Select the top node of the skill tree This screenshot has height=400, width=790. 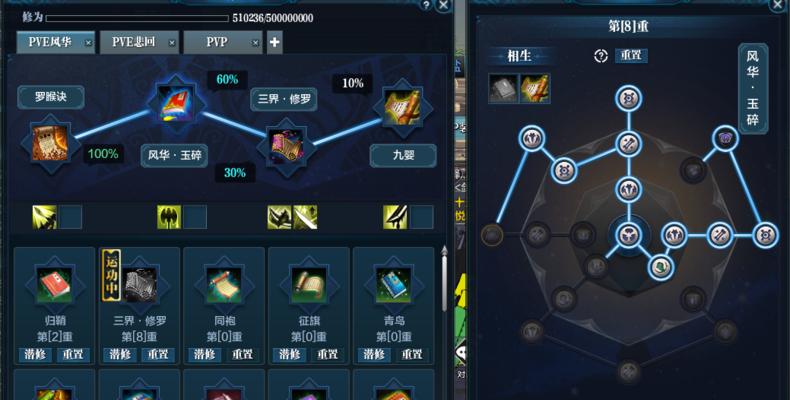click(628, 98)
